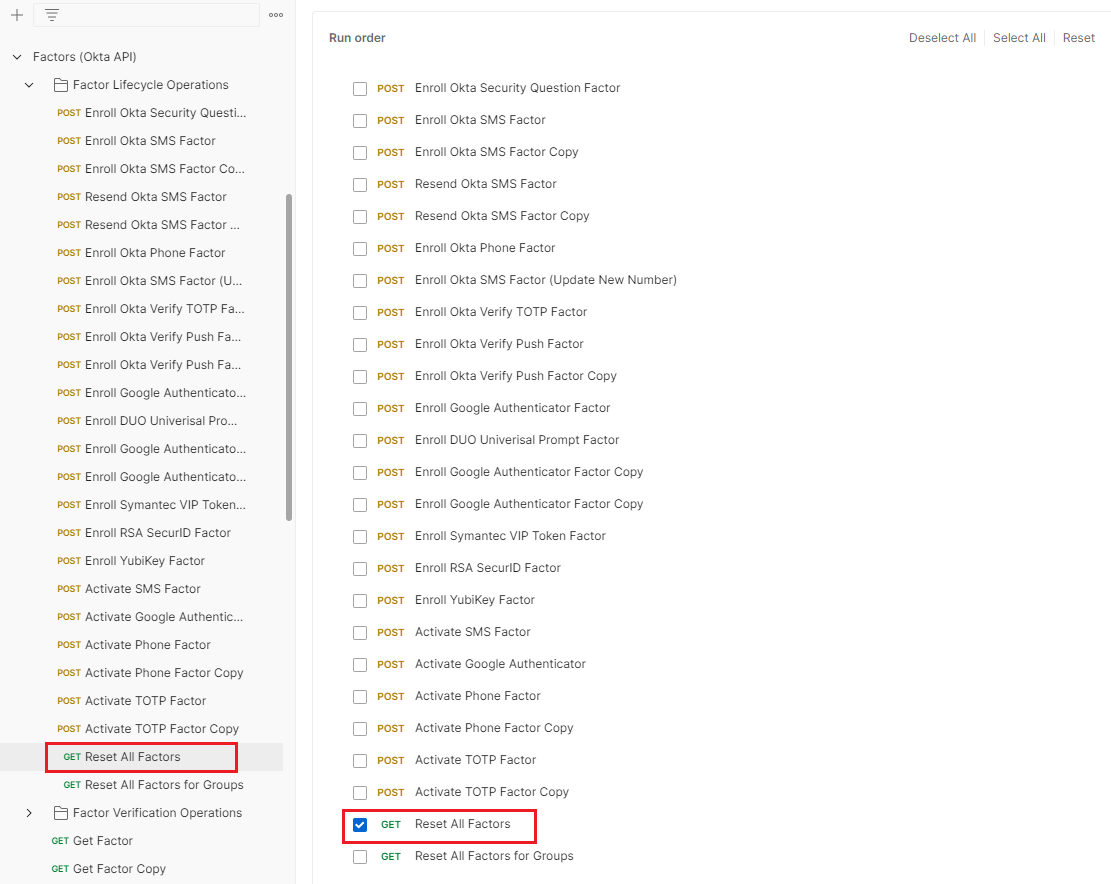The width and height of the screenshot is (1111, 884).
Task: Tick the Activate TOTP Factor Copy checkbox
Action: (x=360, y=793)
